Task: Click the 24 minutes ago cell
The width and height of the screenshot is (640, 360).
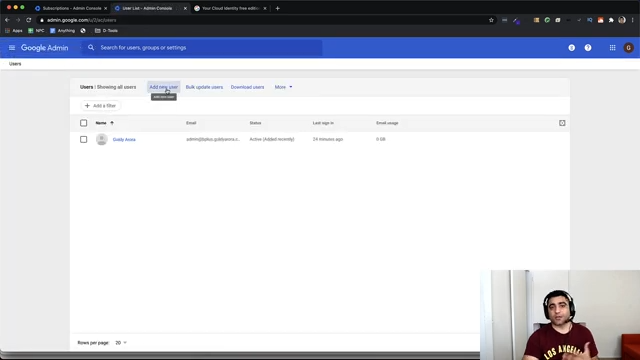Action: click(328, 139)
